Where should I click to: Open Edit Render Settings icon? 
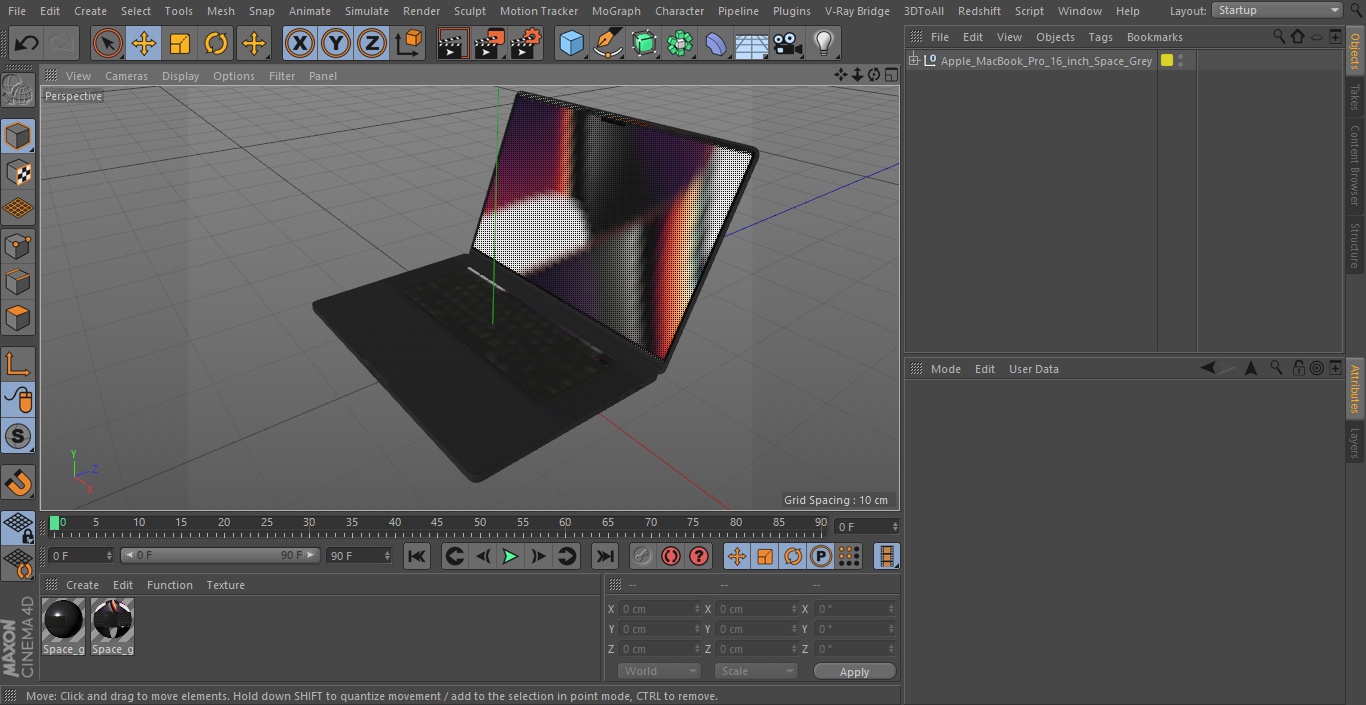click(526, 43)
